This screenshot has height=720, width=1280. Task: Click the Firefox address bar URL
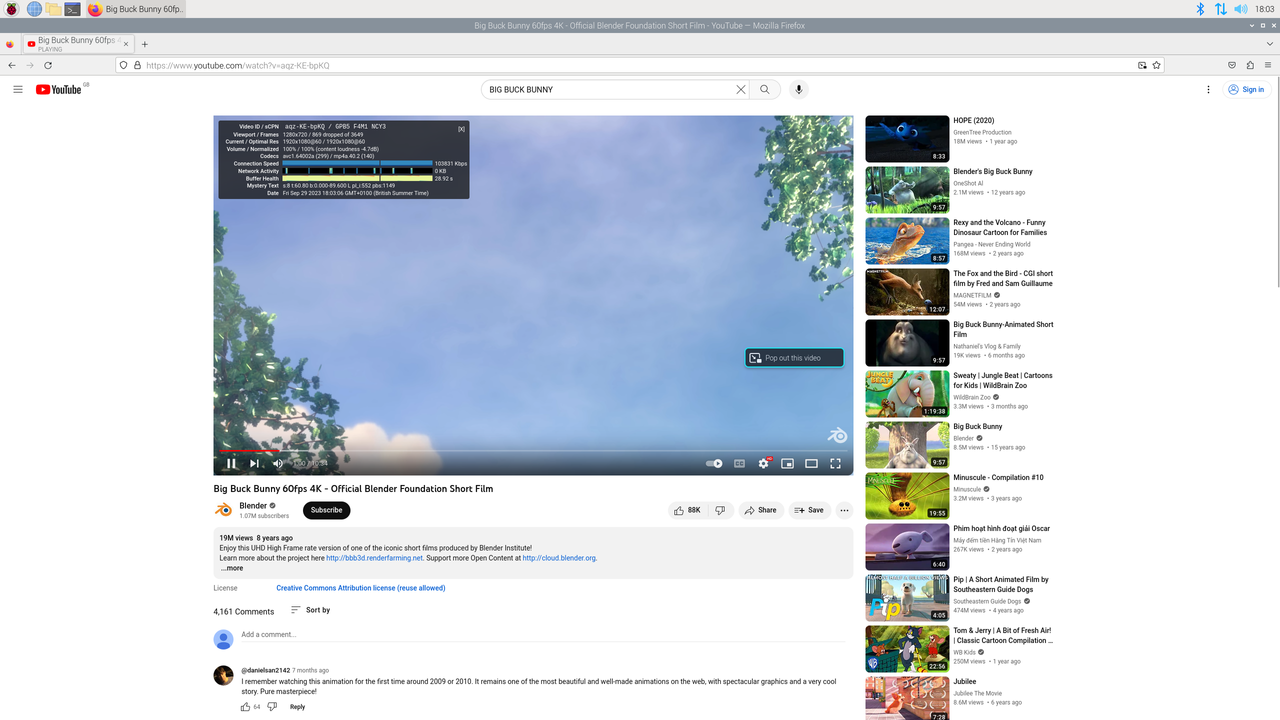[x=238, y=65]
